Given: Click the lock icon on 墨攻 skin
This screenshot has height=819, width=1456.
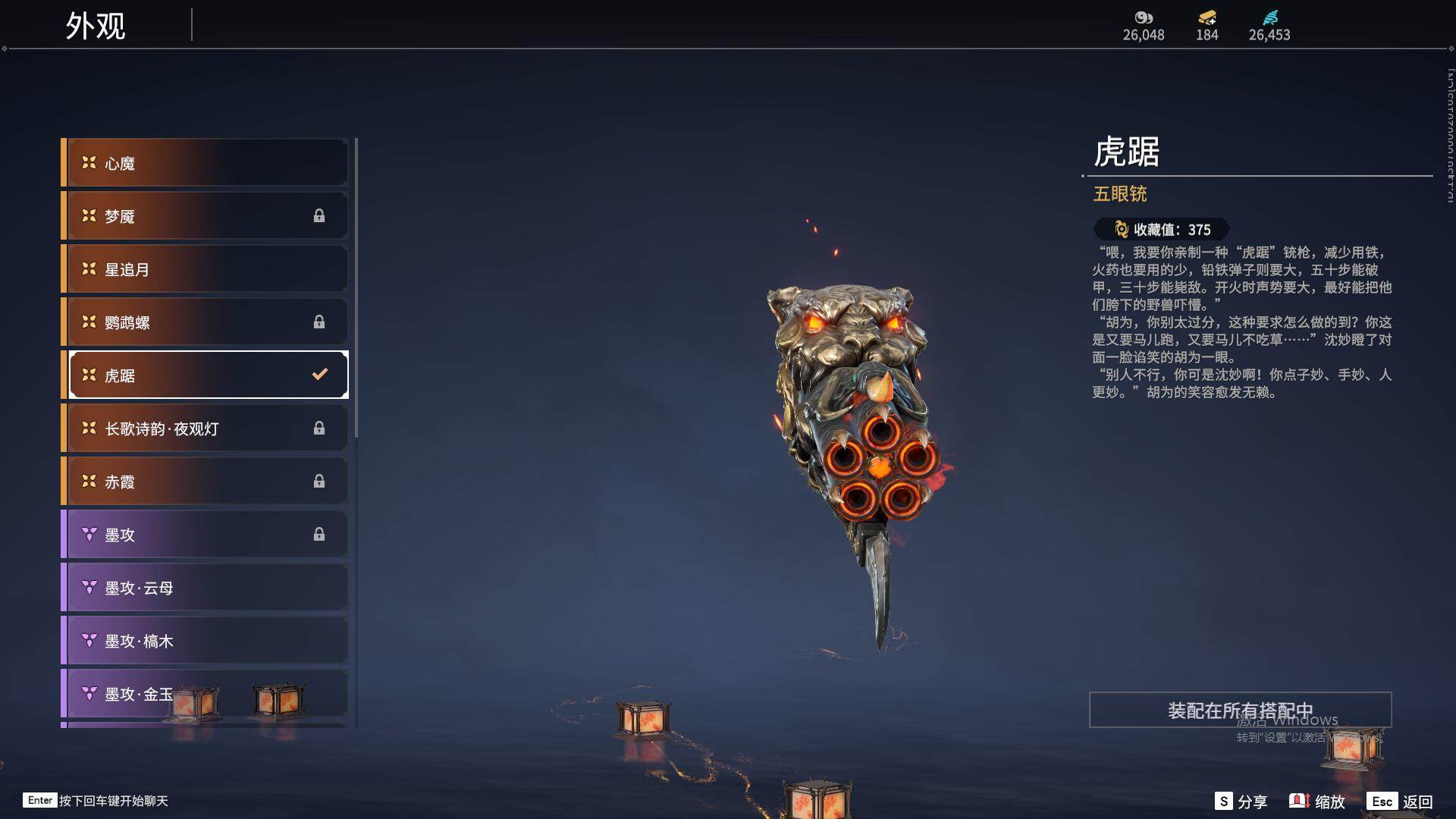Looking at the screenshot, I should pyautogui.click(x=319, y=535).
